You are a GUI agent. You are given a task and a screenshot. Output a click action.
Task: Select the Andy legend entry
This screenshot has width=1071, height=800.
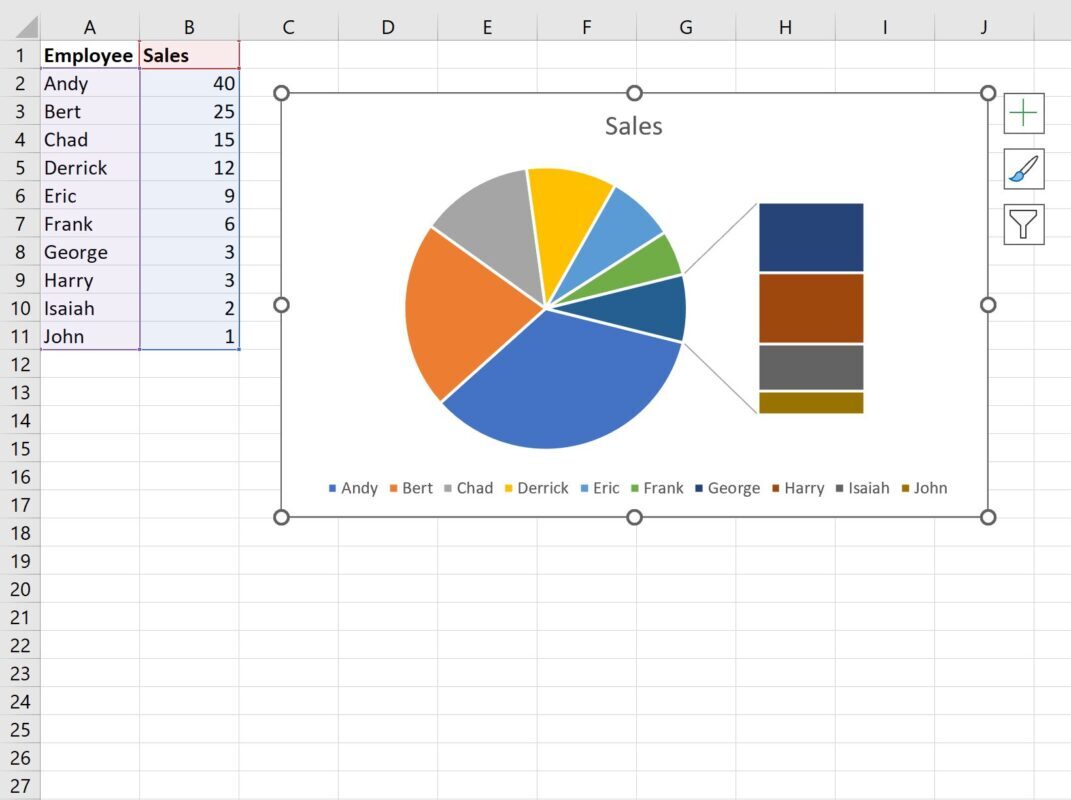(353, 488)
